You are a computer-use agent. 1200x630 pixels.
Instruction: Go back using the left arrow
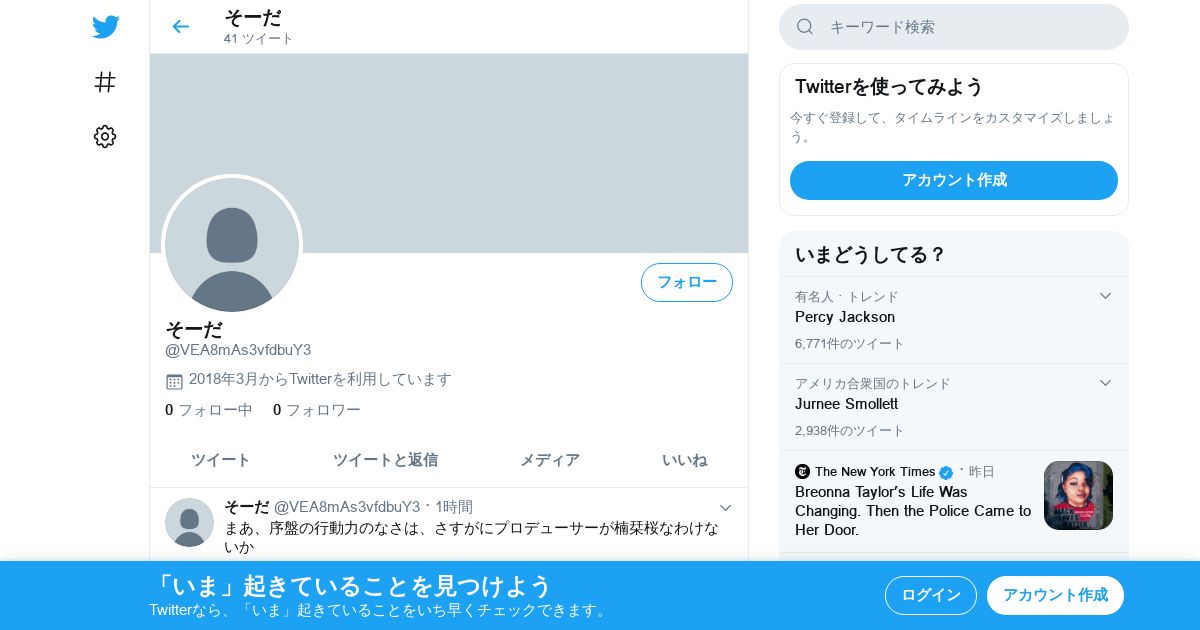click(180, 27)
